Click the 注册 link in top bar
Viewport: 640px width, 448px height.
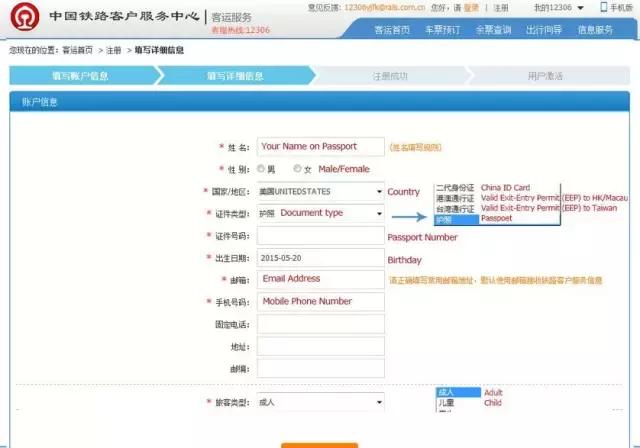pyautogui.click(x=501, y=7)
